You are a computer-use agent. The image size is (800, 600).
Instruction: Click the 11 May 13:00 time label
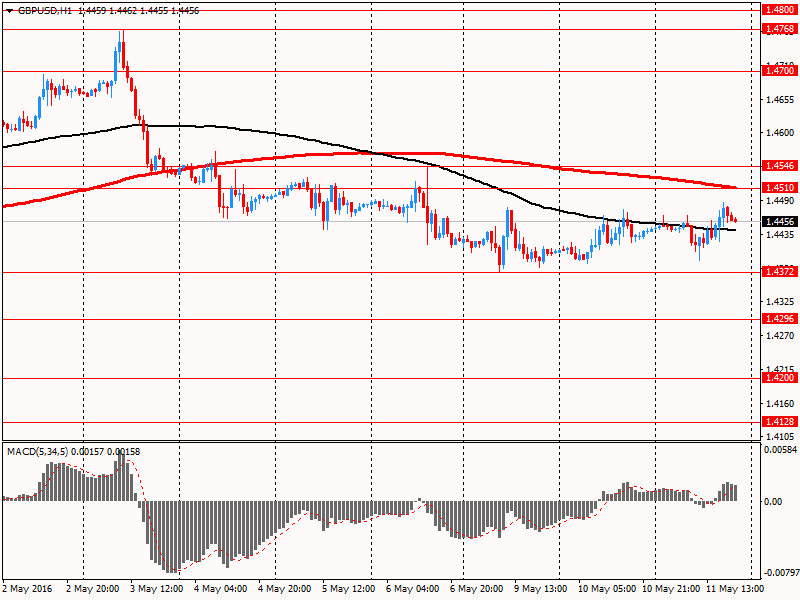(x=735, y=589)
